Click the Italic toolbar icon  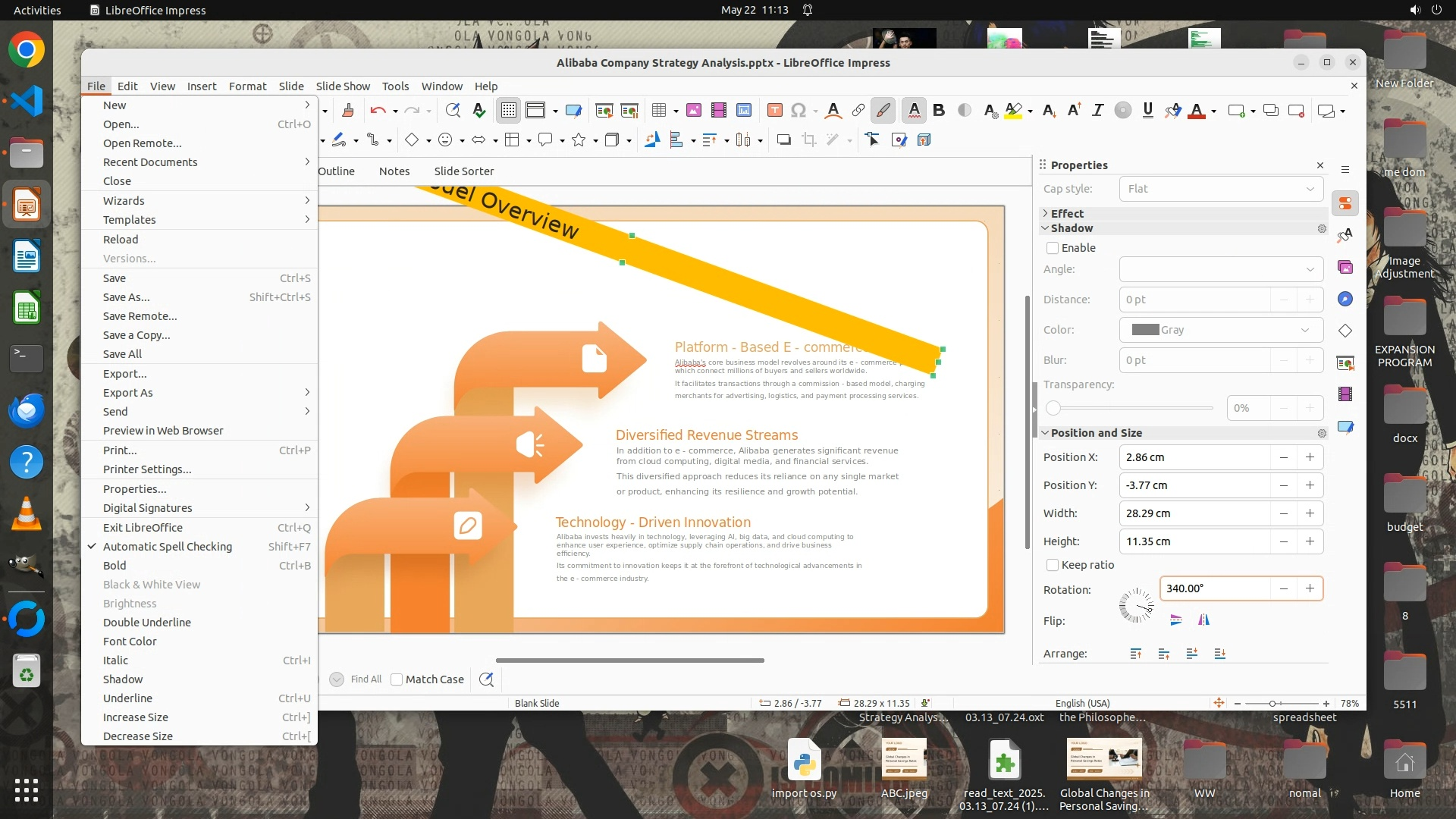pyautogui.click(x=1097, y=111)
